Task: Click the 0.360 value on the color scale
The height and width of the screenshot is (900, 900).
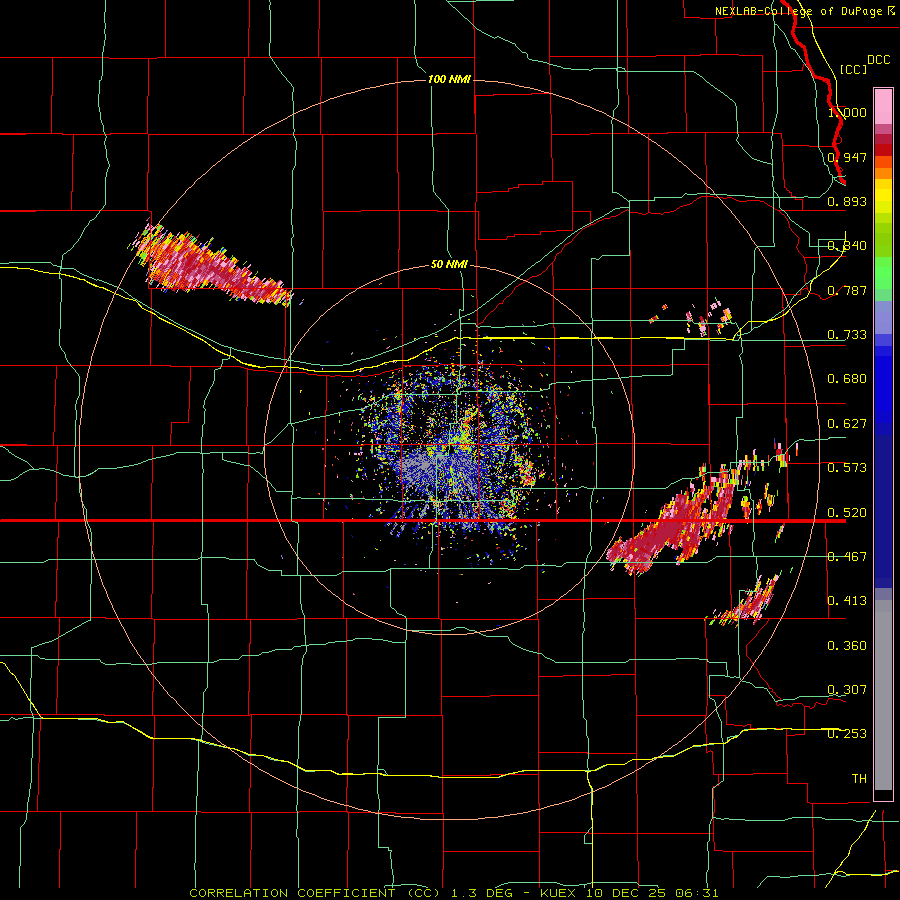Action: 847,646
